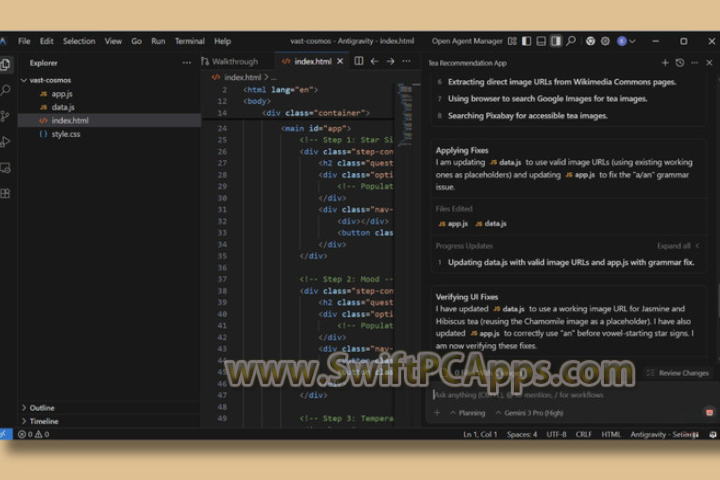720x480 pixels.
Task: Toggle the agent side panel
Action: (556, 41)
